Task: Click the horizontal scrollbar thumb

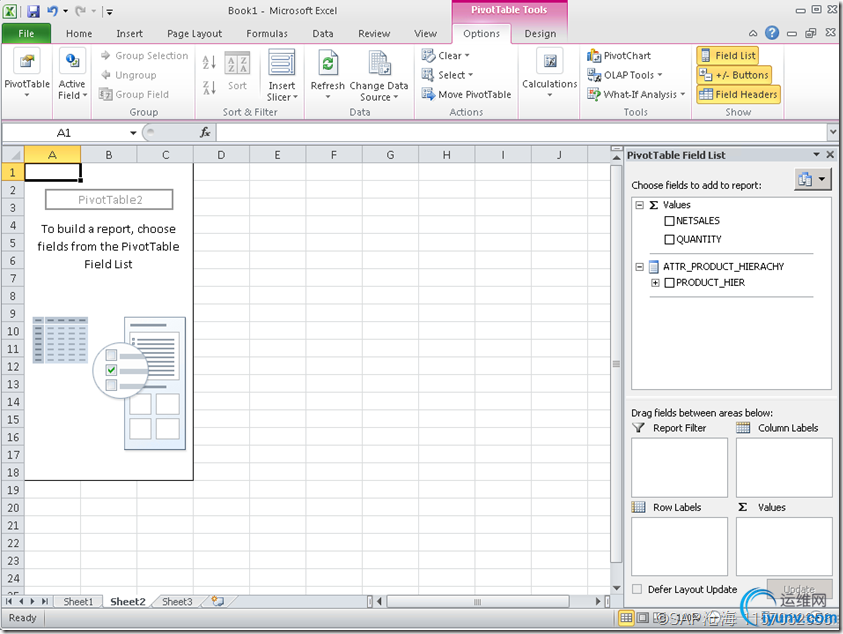Action: [477, 601]
